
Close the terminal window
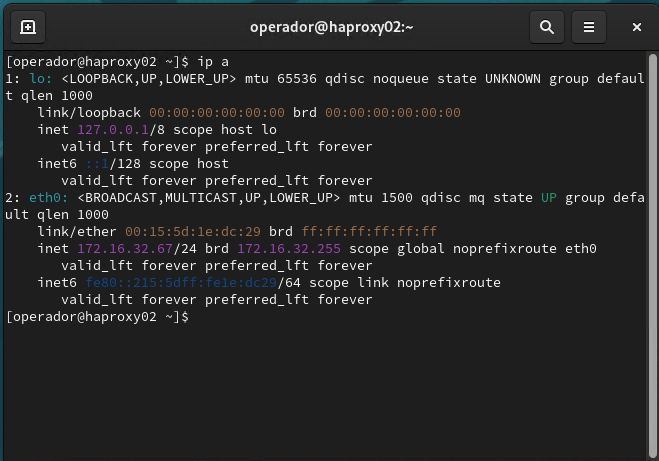(x=637, y=27)
